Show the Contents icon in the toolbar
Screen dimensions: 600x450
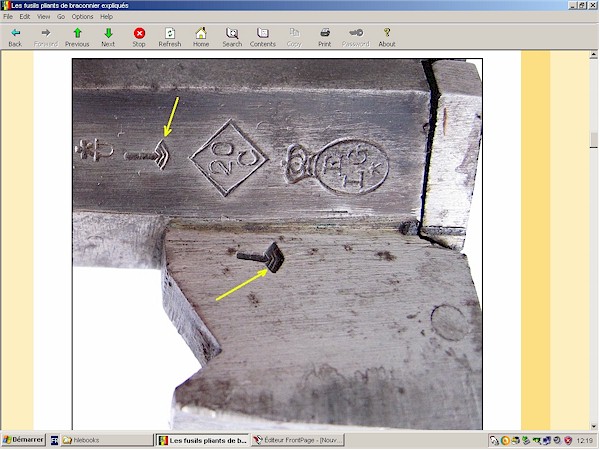263,33
